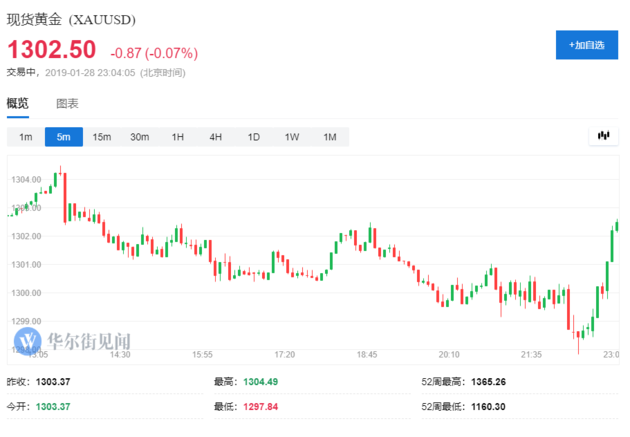Pick the 4H timeframe
The image size is (630, 437).
[x=216, y=136]
